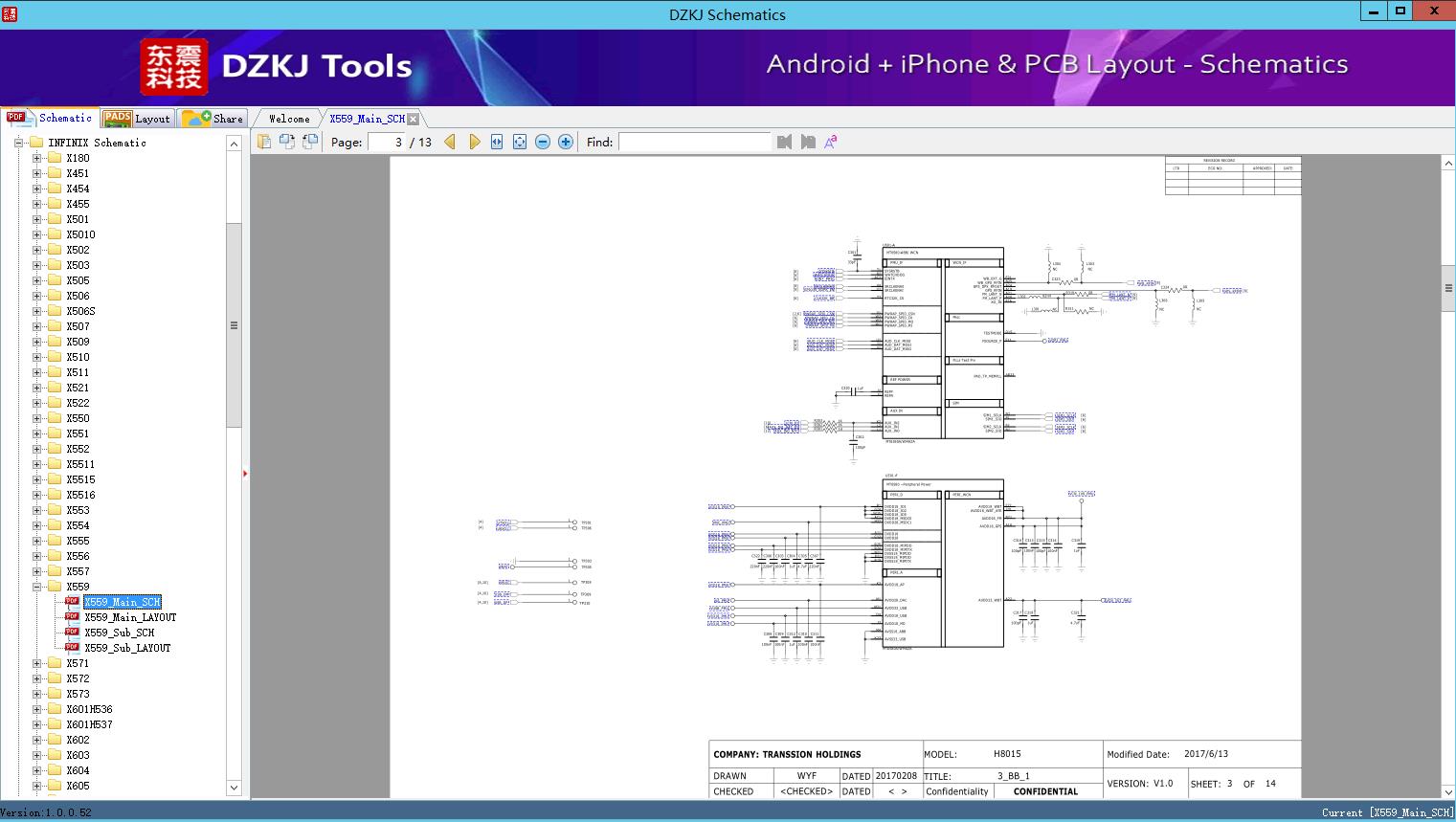The height and width of the screenshot is (822, 1456).
Task: Expand the X180 folder
Action: click(x=37, y=158)
